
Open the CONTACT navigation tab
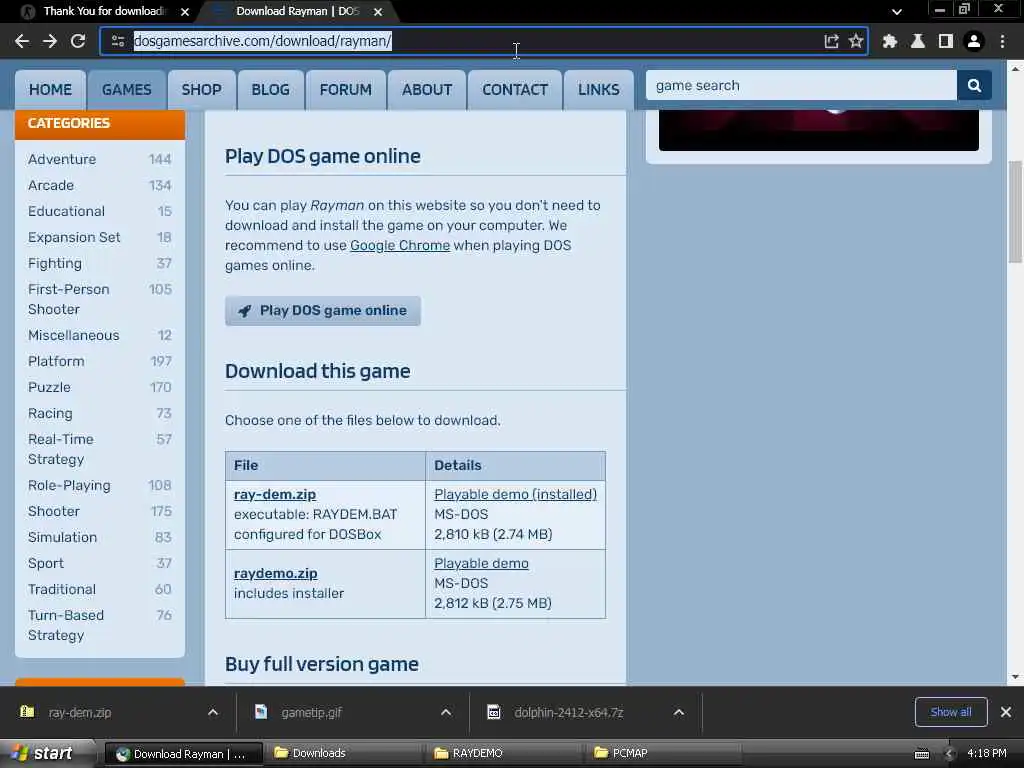click(x=515, y=89)
